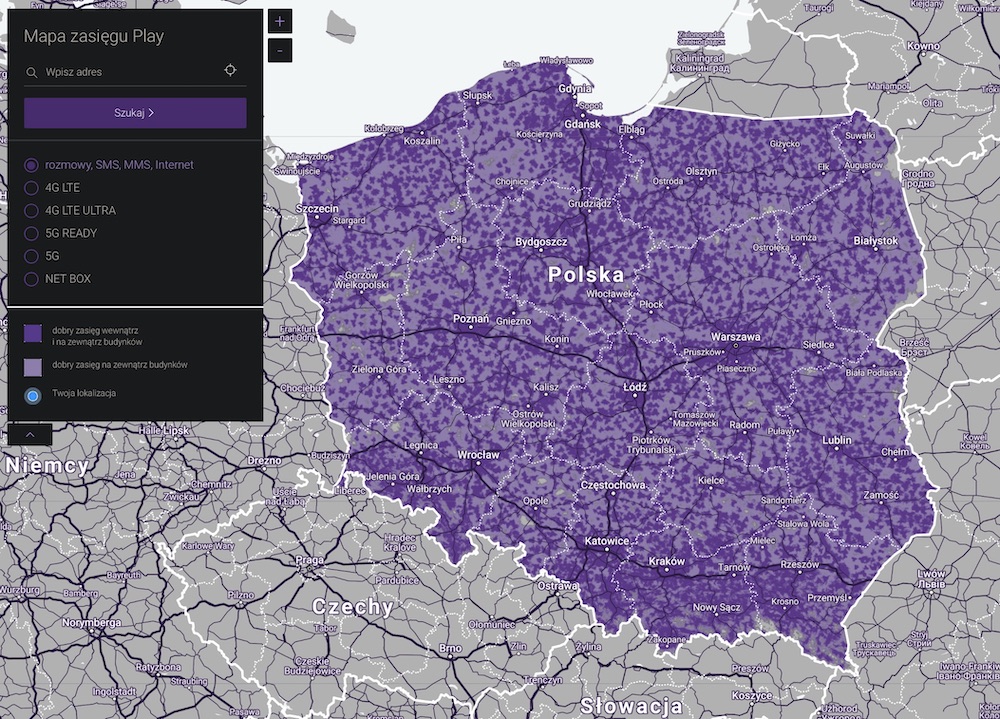The width and height of the screenshot is (1000, 719).
Task: Click the Kalisz label on the map
Action: coord(546,387)
